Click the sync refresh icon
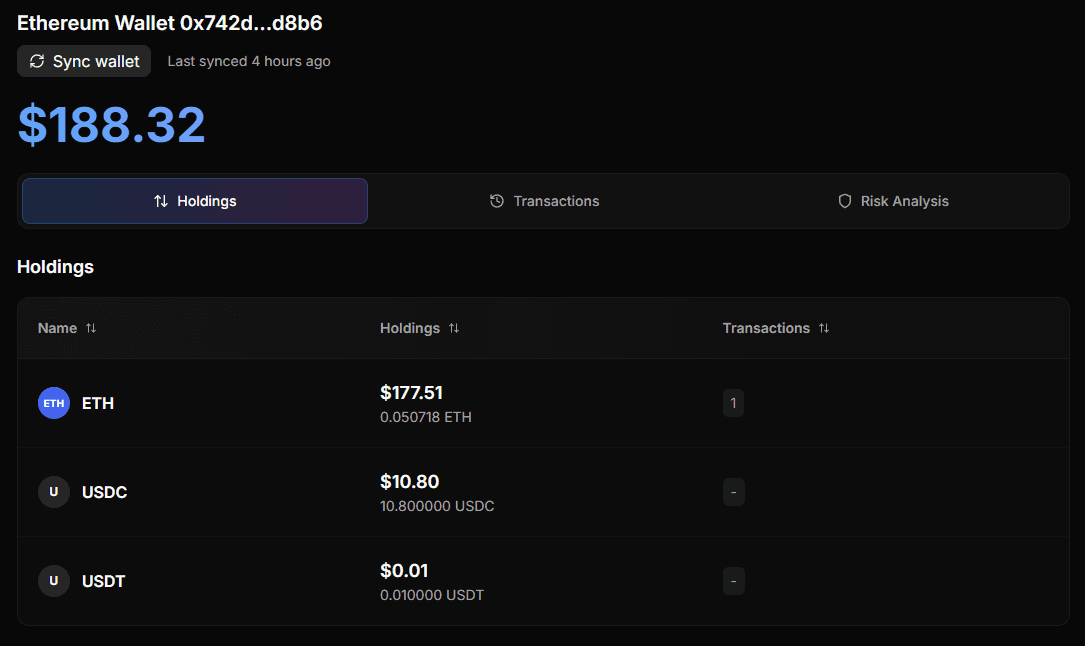 [37, 61]
